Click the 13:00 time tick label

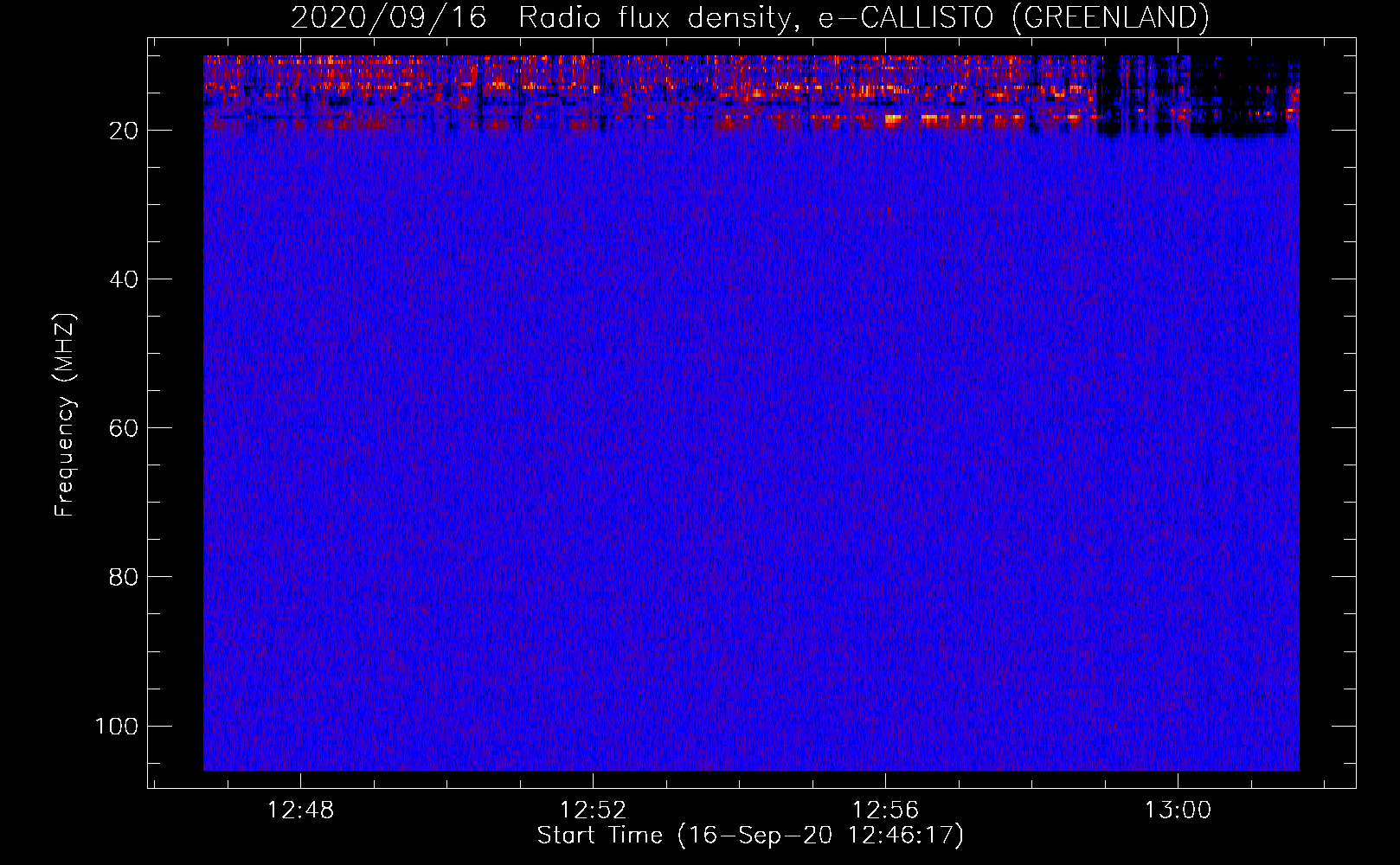(1178, 811)
